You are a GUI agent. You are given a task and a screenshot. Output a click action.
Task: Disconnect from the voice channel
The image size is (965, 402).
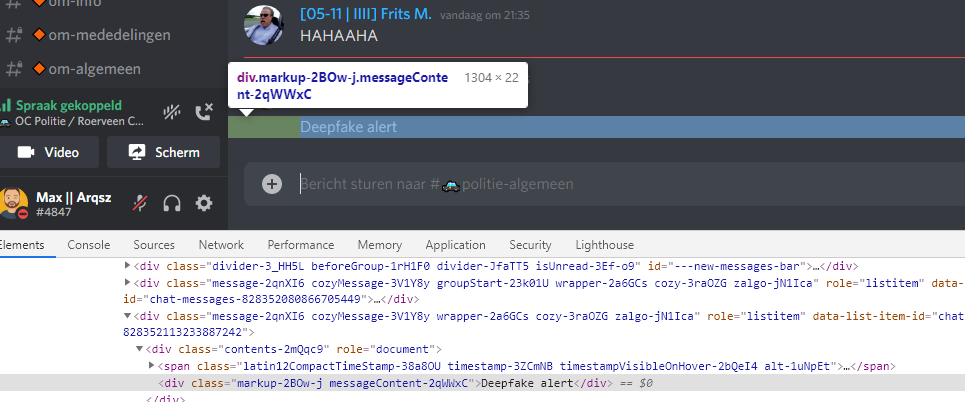(x=204, y=113)
